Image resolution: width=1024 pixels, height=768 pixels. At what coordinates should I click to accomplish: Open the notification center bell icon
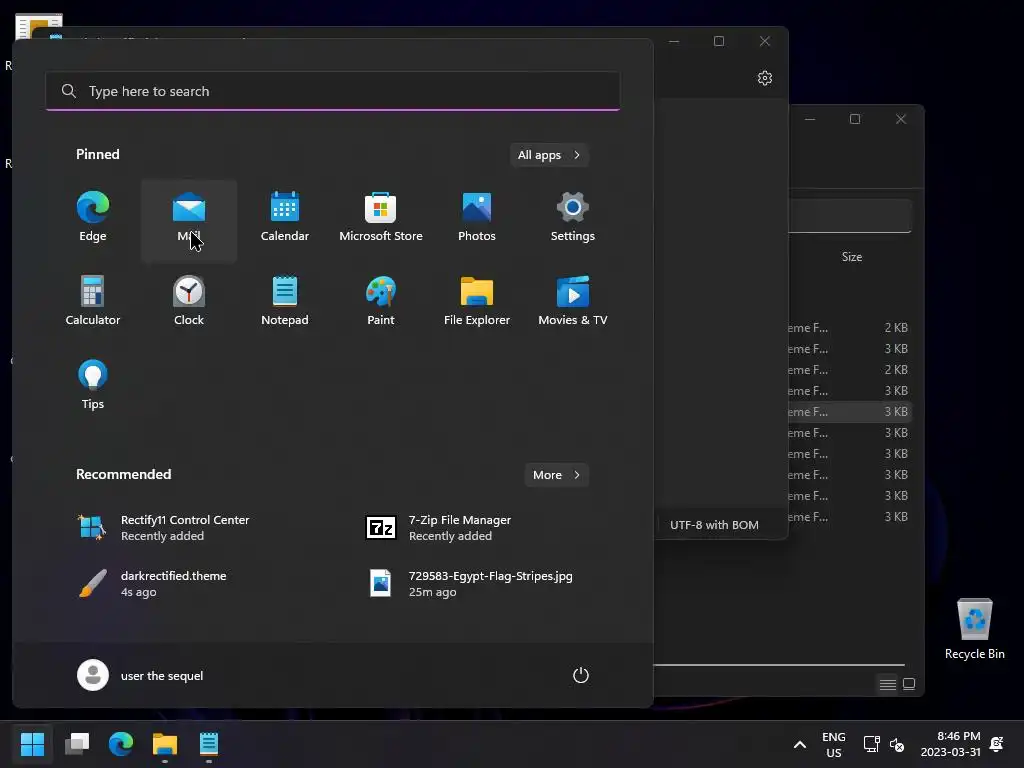click(997, 744)
